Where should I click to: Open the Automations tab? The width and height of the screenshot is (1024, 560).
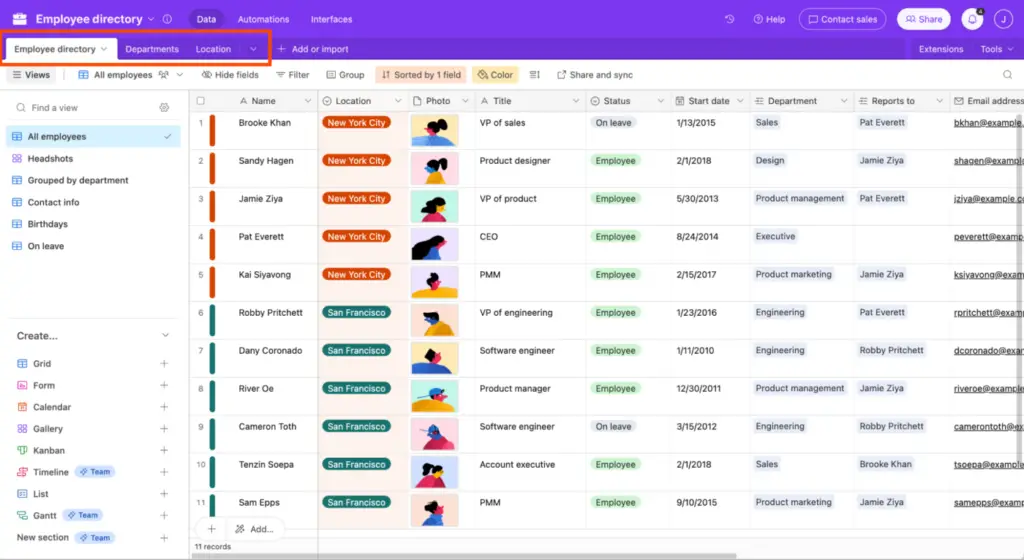point(263,19)
